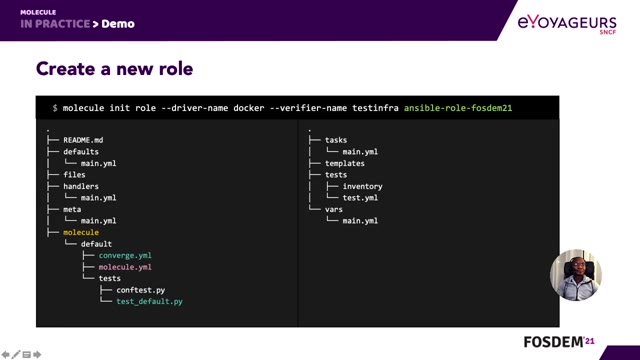Select tests folder above inventory

[336, 175]
